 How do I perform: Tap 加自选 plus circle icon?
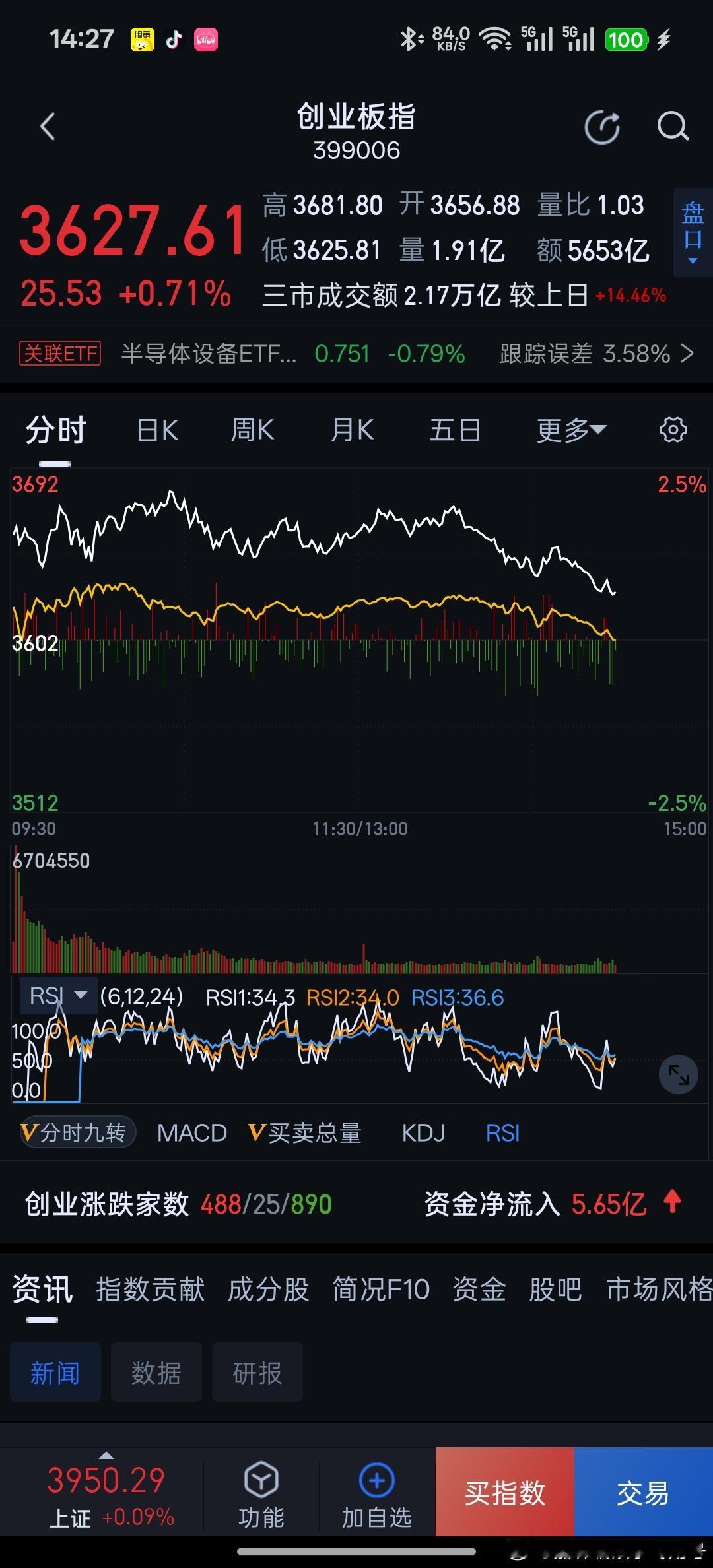pos(377,1480)
